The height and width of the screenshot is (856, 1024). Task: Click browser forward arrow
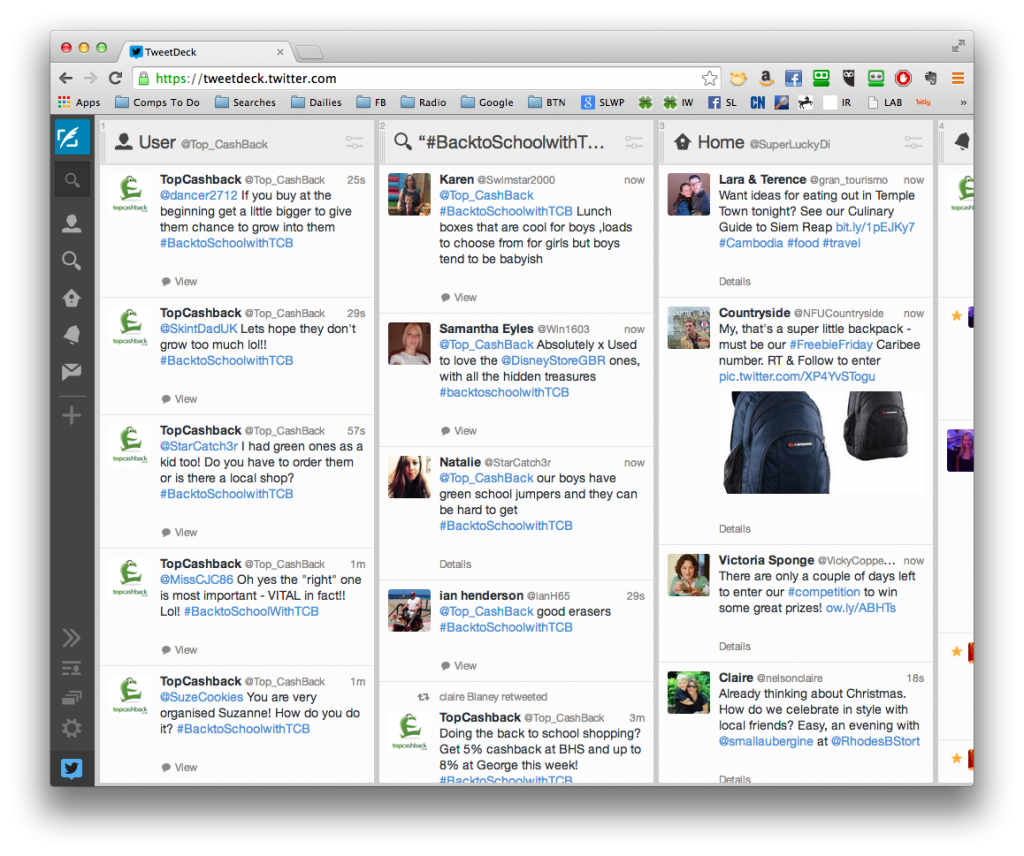(x=91, y=78)
